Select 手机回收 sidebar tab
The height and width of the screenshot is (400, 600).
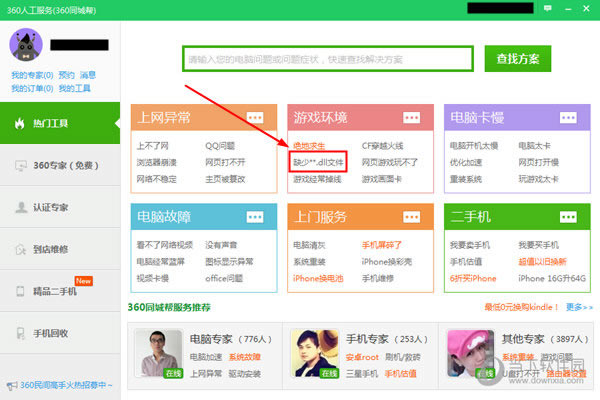tap(60, 333)
